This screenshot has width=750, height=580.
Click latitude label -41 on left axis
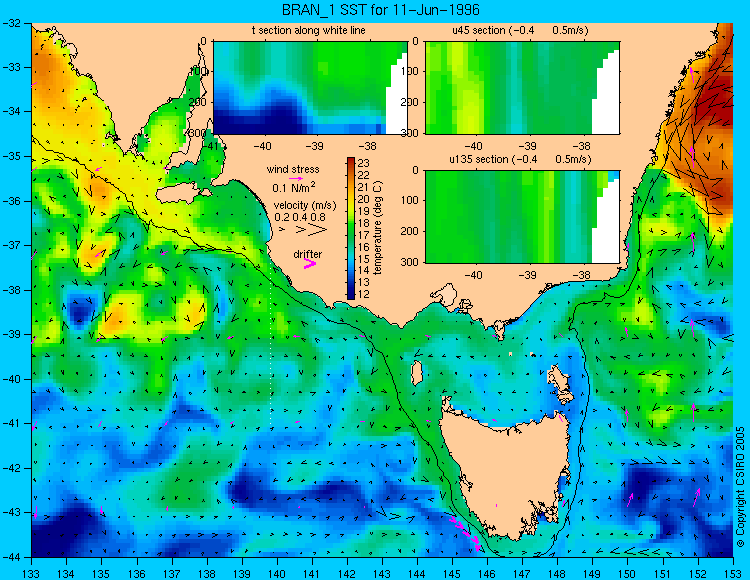11,423
